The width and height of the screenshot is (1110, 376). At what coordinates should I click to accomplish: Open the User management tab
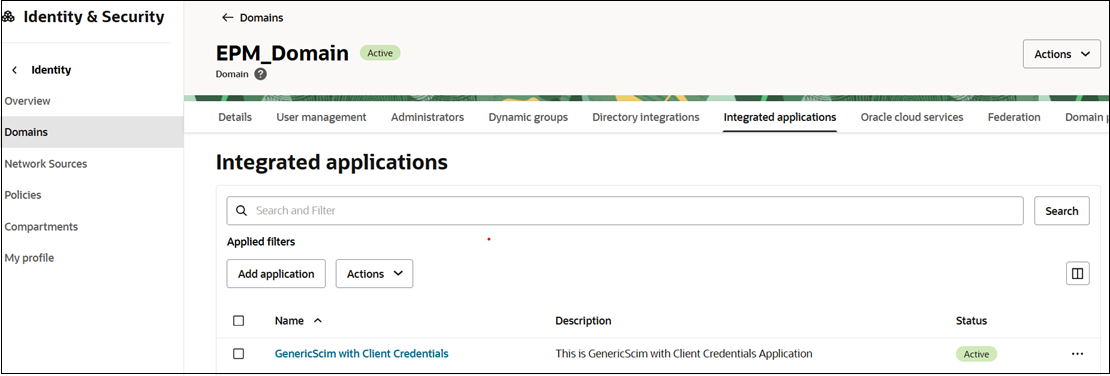(x=321, y=118)
